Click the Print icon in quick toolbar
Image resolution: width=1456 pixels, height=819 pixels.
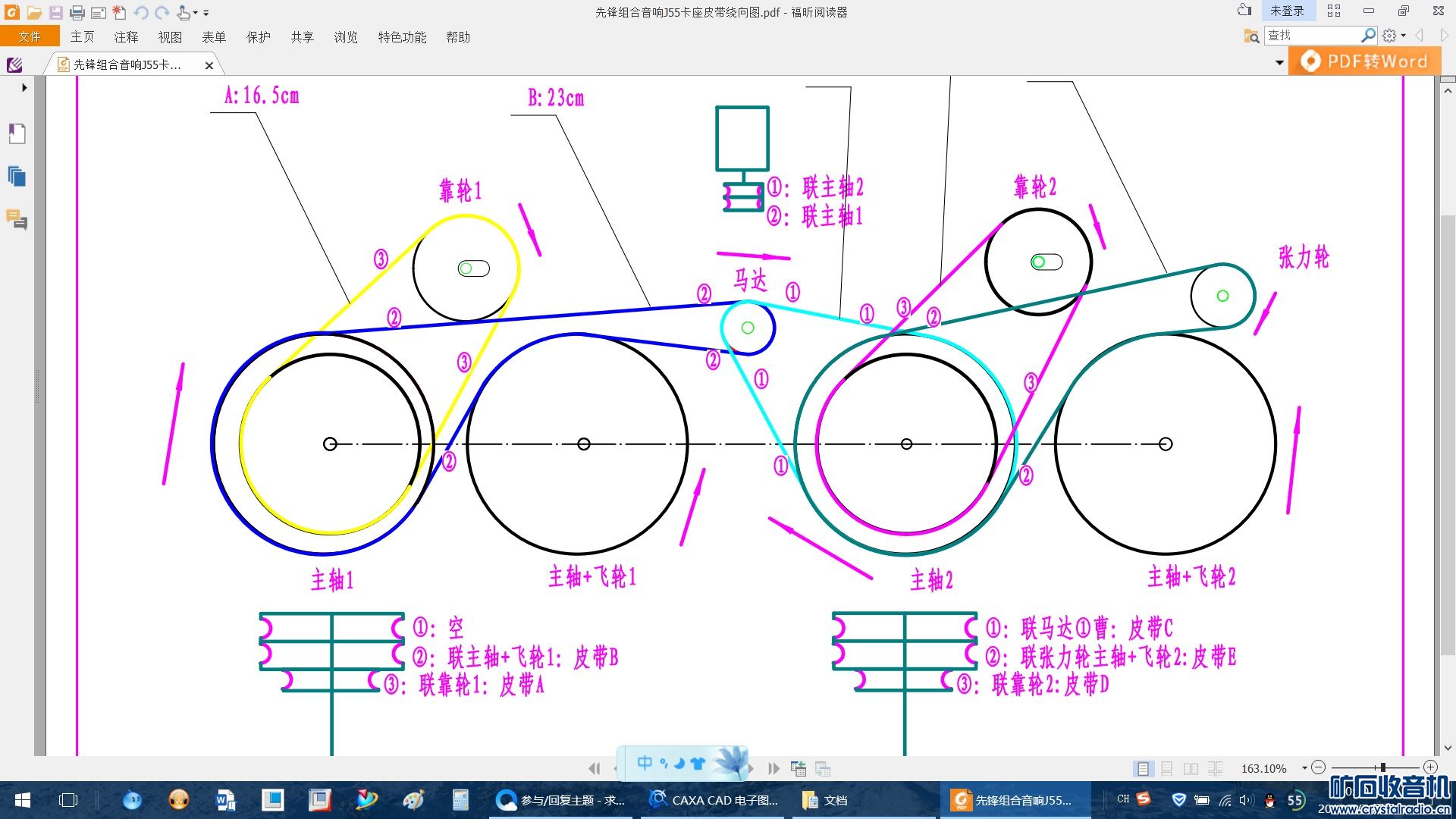tap(77, 12)
